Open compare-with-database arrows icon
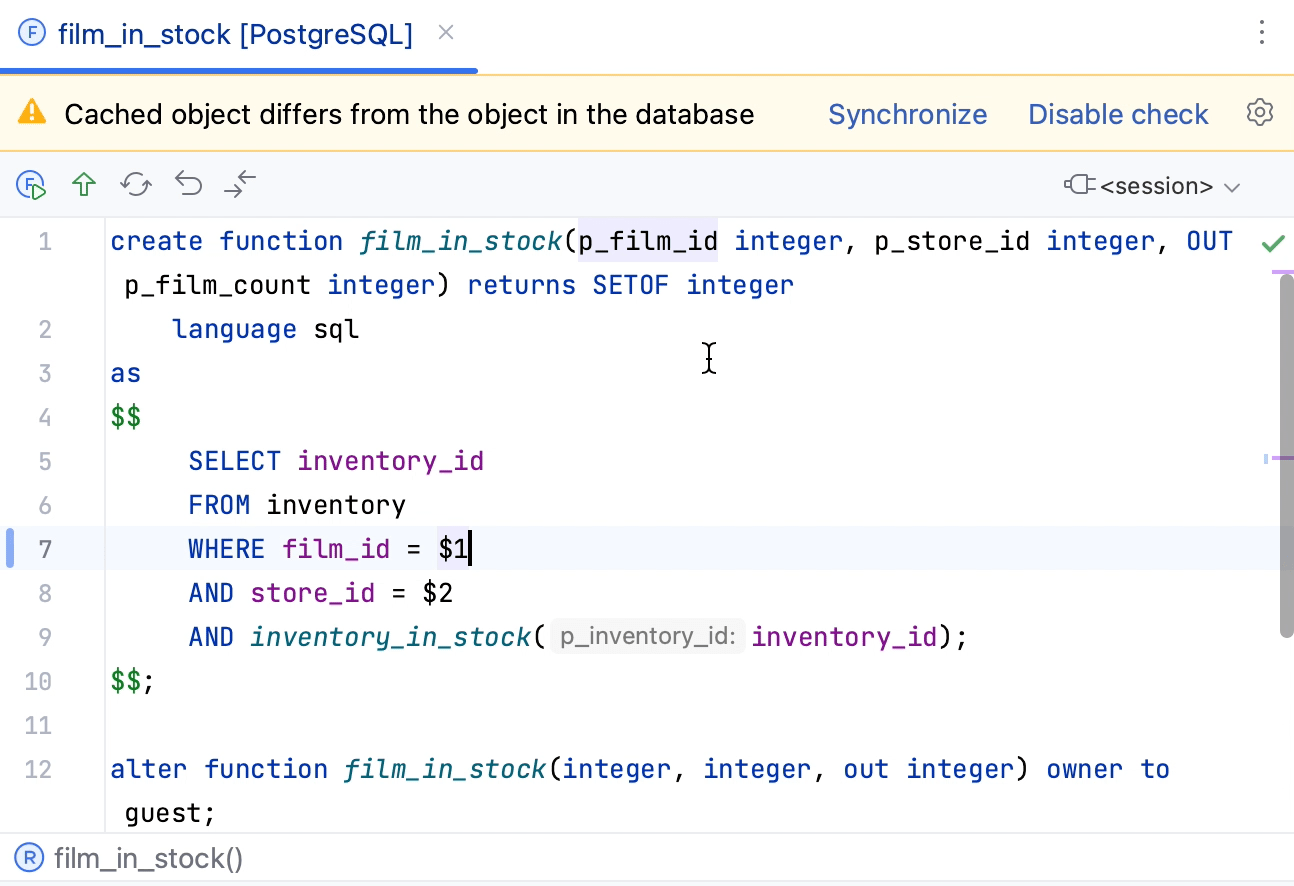 pyautogui.click(x=239, y=185)
